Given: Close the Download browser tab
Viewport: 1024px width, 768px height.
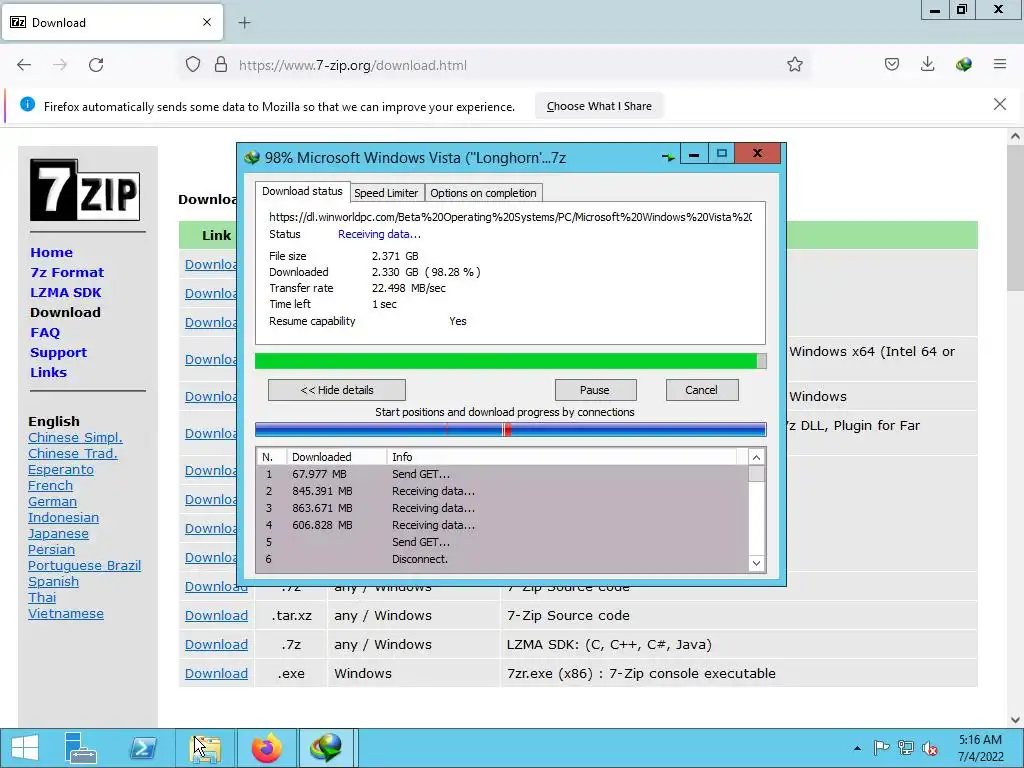Looking at the screenshot, I should pyautogui.click(x=207, y=22).
